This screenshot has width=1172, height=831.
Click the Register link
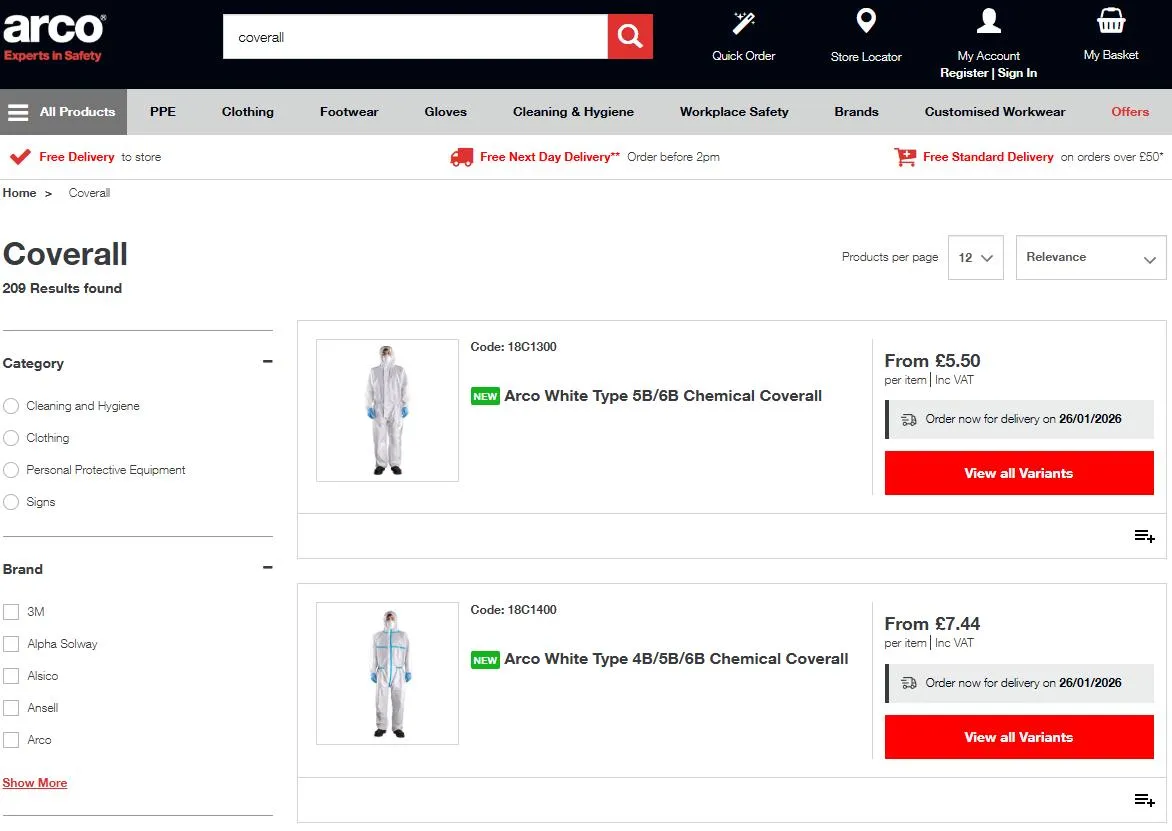point(963,73)
